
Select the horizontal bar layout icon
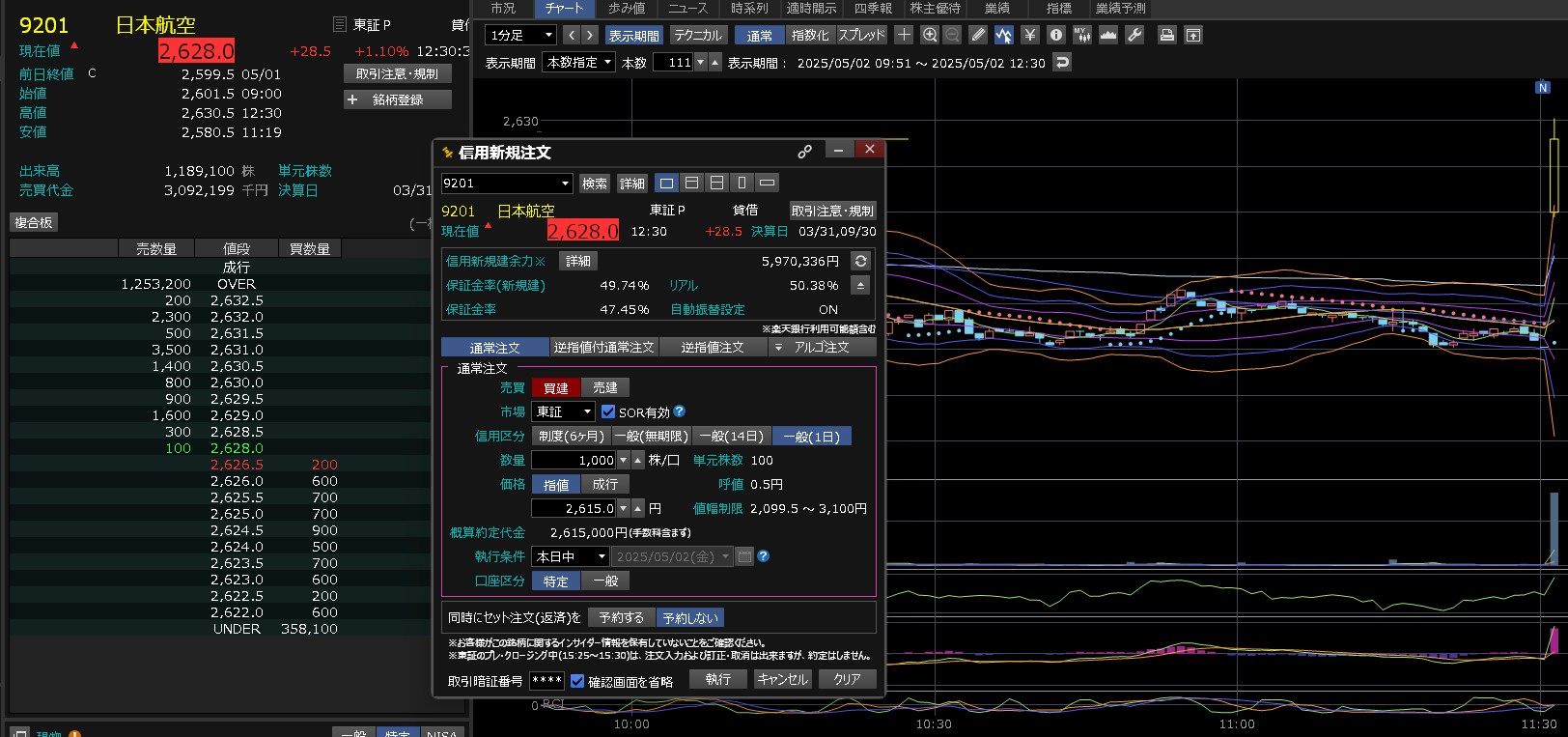tap(767, 183)
